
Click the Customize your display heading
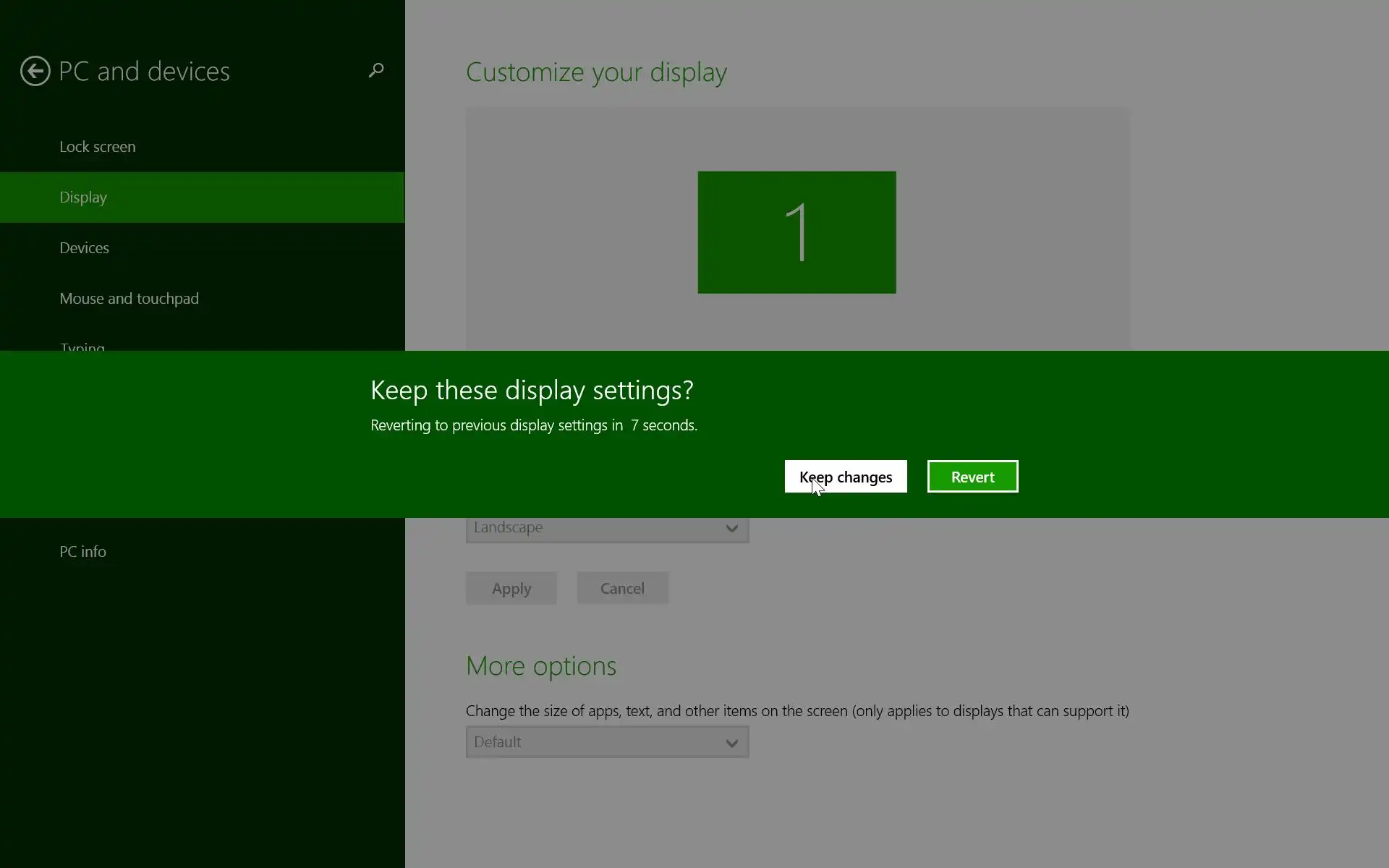pyautogui.click(x=596, y=72)
